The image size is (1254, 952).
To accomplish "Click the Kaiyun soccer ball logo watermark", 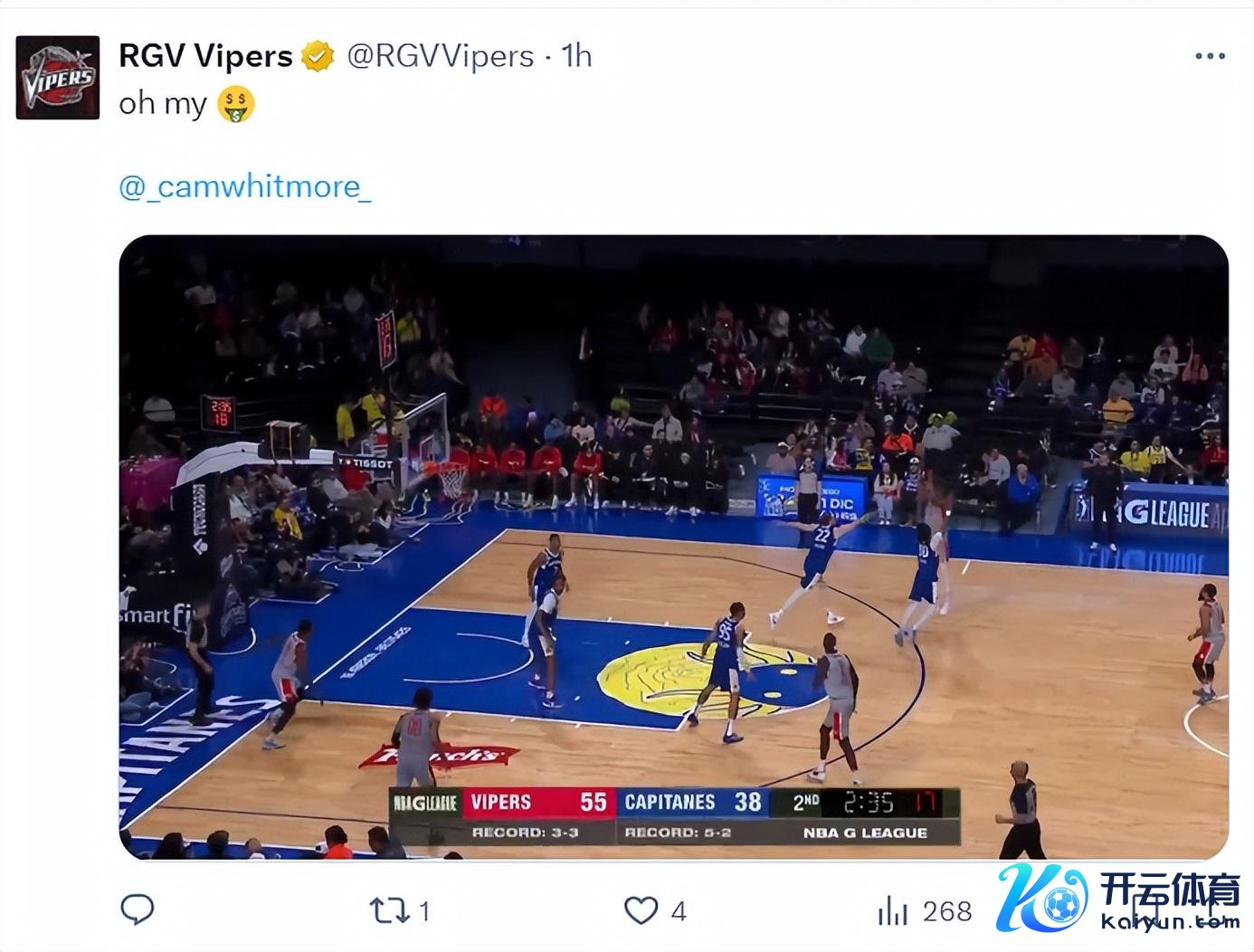I will click(1042, 899).
